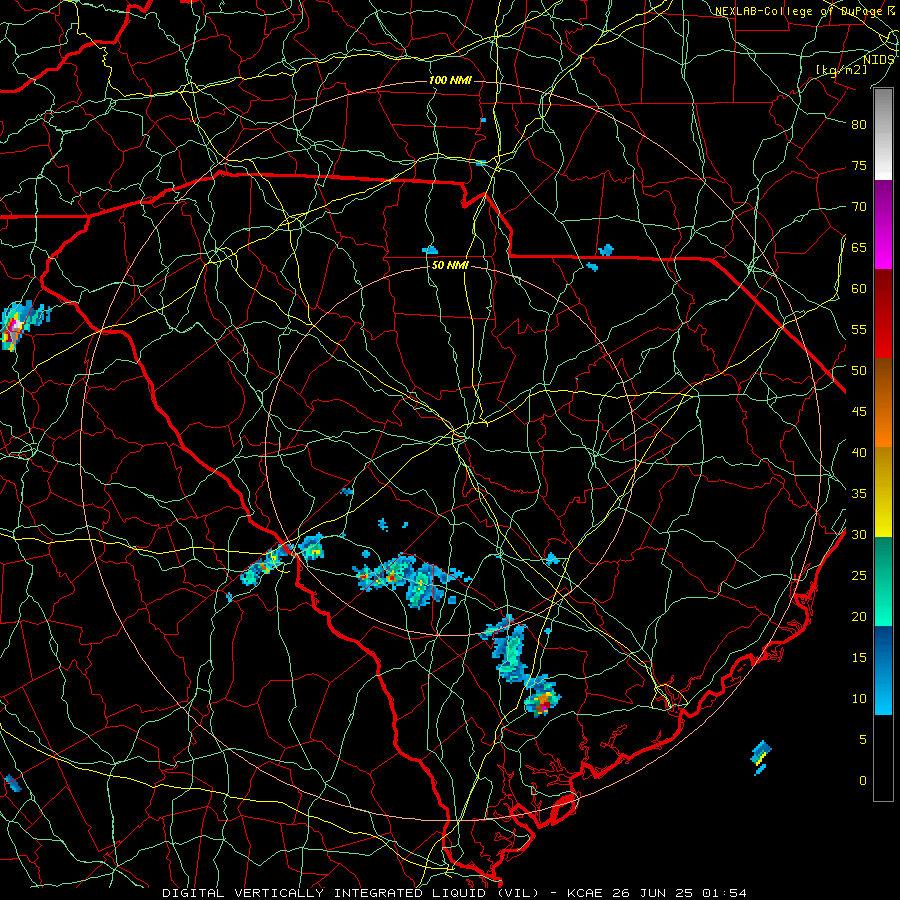Screen dimensions: 900x900
Task: Select the blue segment of the color bar
Action: (883, 670)
